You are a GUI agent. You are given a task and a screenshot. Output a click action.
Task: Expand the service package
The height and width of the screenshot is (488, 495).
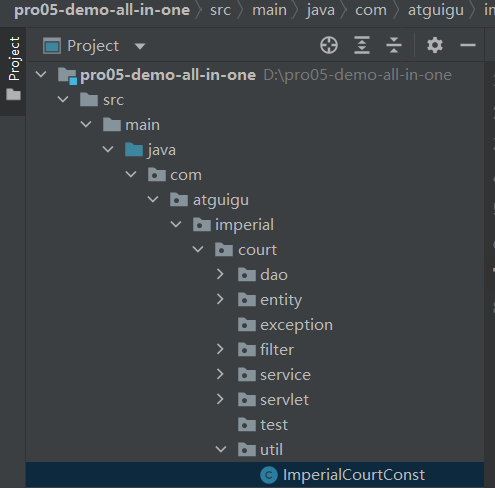coord(220,374)
